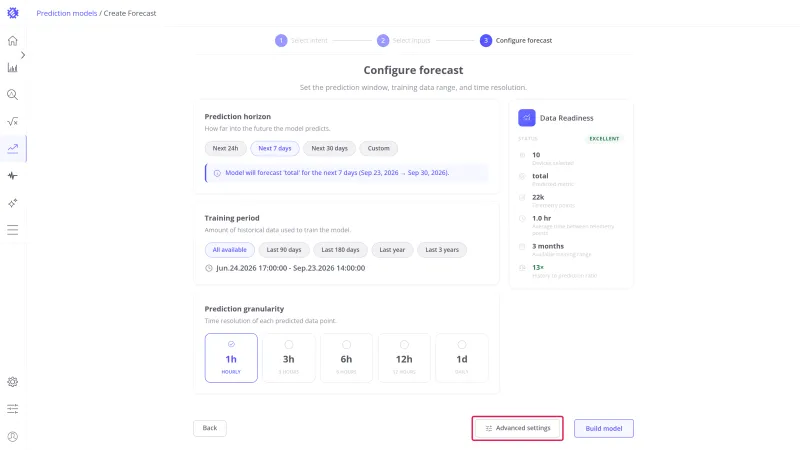Go to step 2 Select inputs
The image size is (800, 450).
[x=404, y=40]
